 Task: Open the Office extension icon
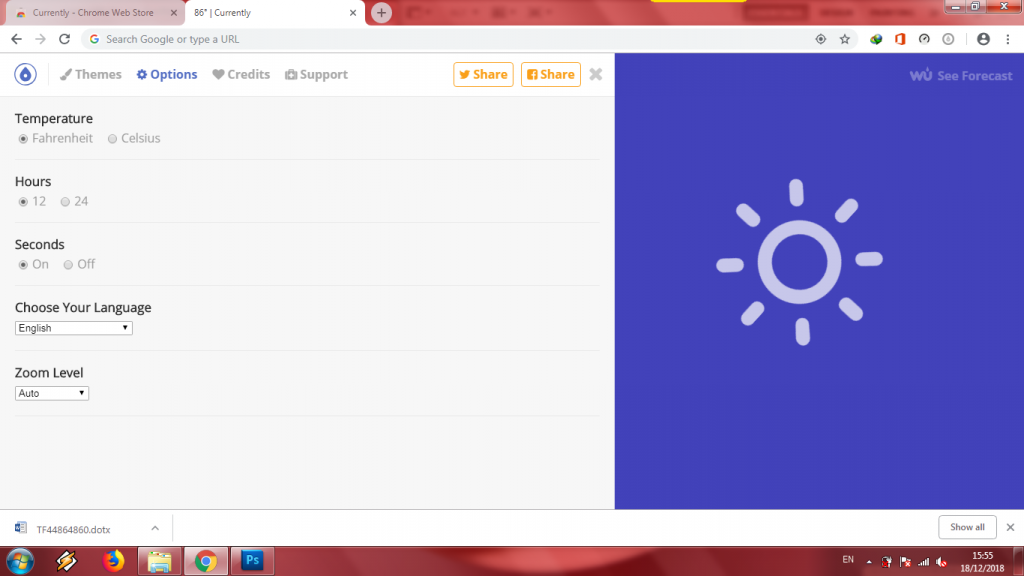[x=900, y=39]
